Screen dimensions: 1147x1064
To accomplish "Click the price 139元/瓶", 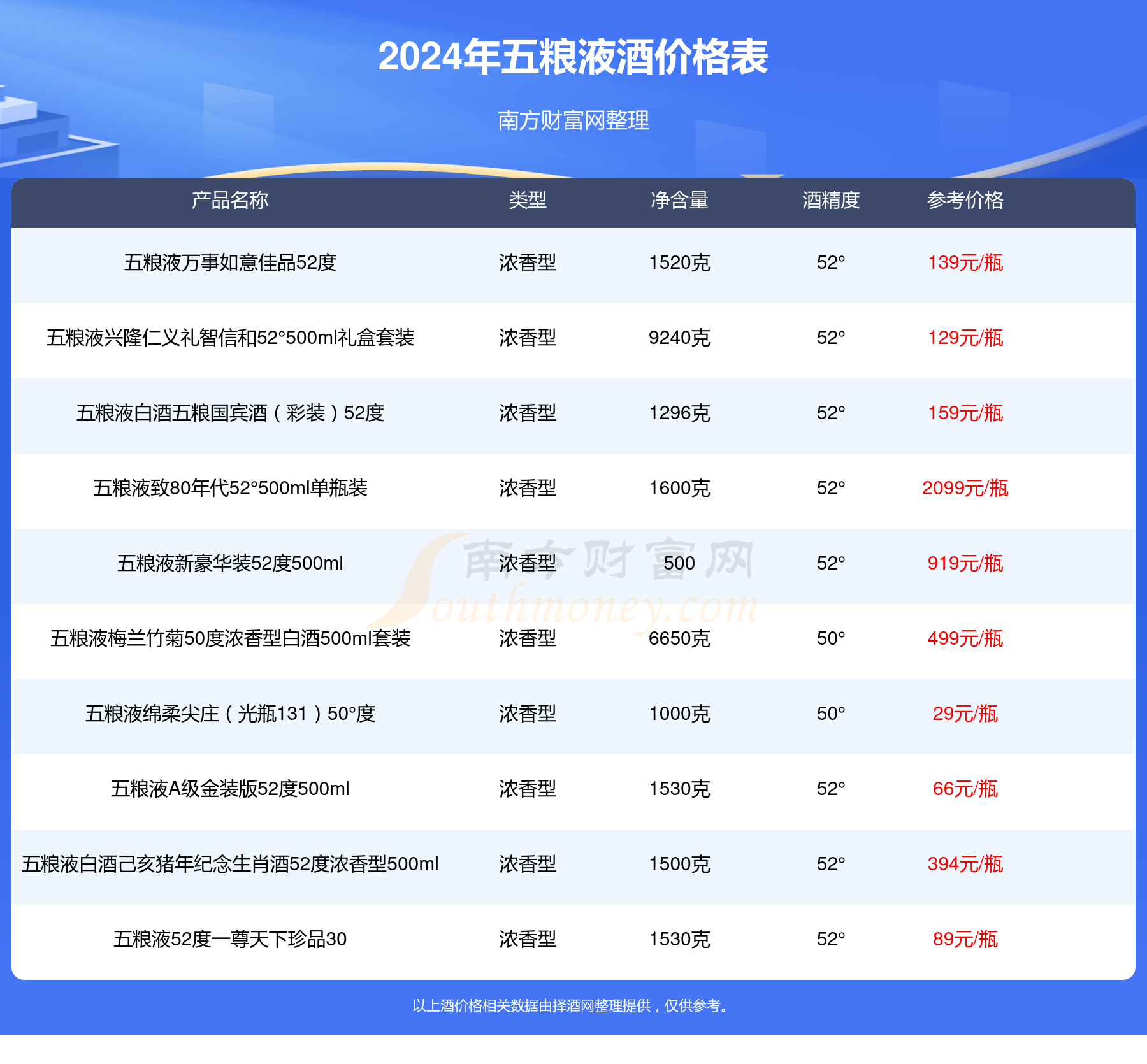I will click(965, 262).
